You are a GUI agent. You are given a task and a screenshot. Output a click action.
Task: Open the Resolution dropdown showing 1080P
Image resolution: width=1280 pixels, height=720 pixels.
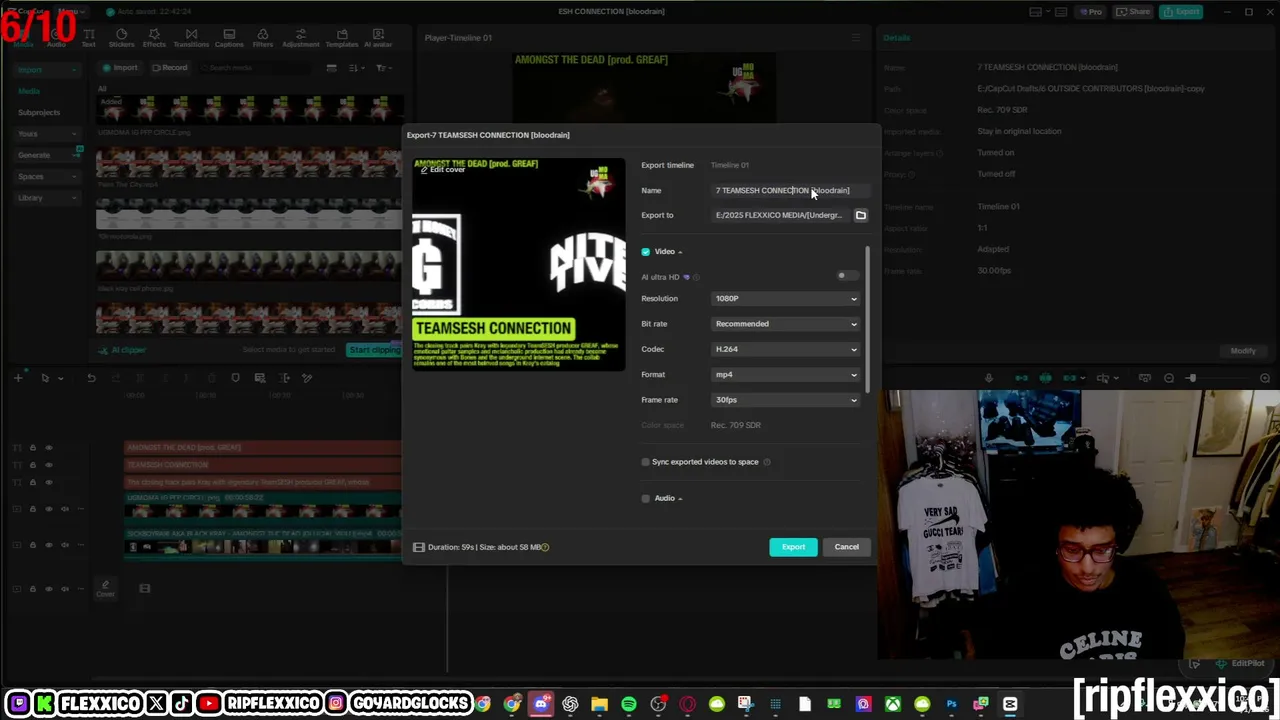[786, 298]
